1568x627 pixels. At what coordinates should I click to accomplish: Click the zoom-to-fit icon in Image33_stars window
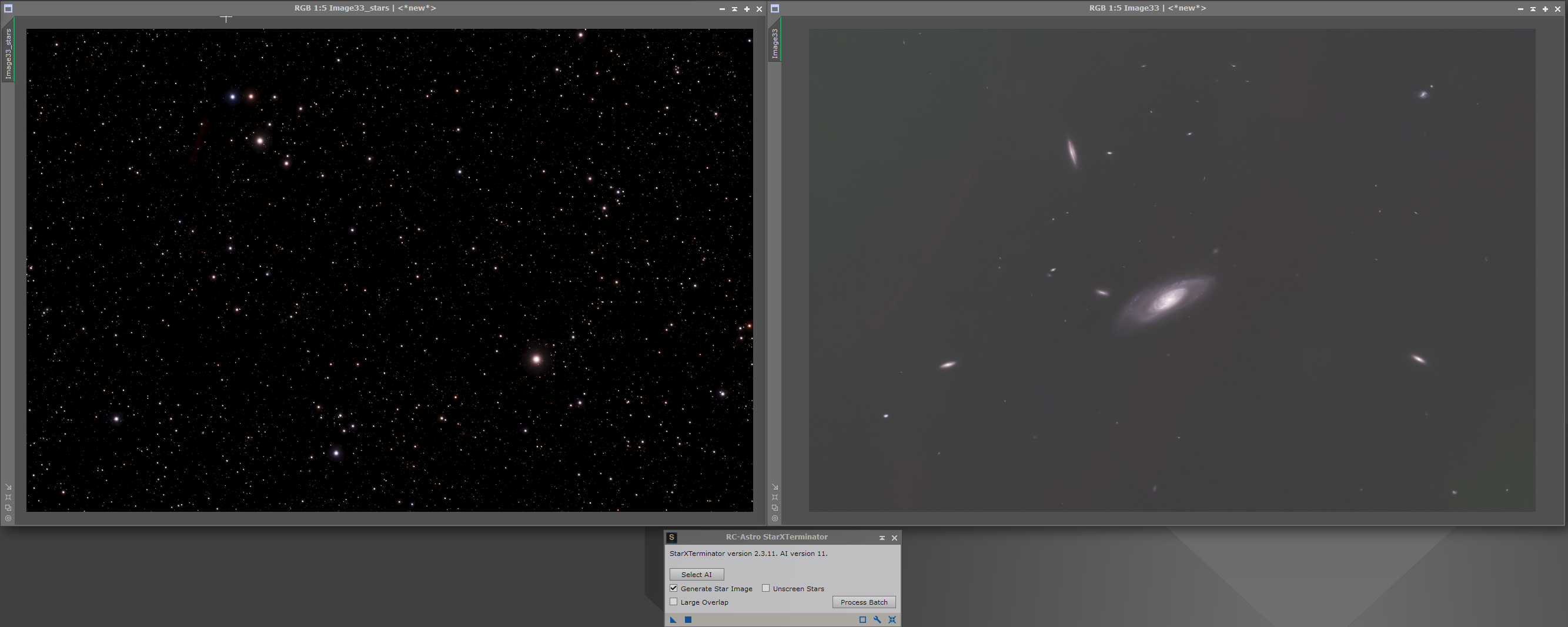(8, 497)
